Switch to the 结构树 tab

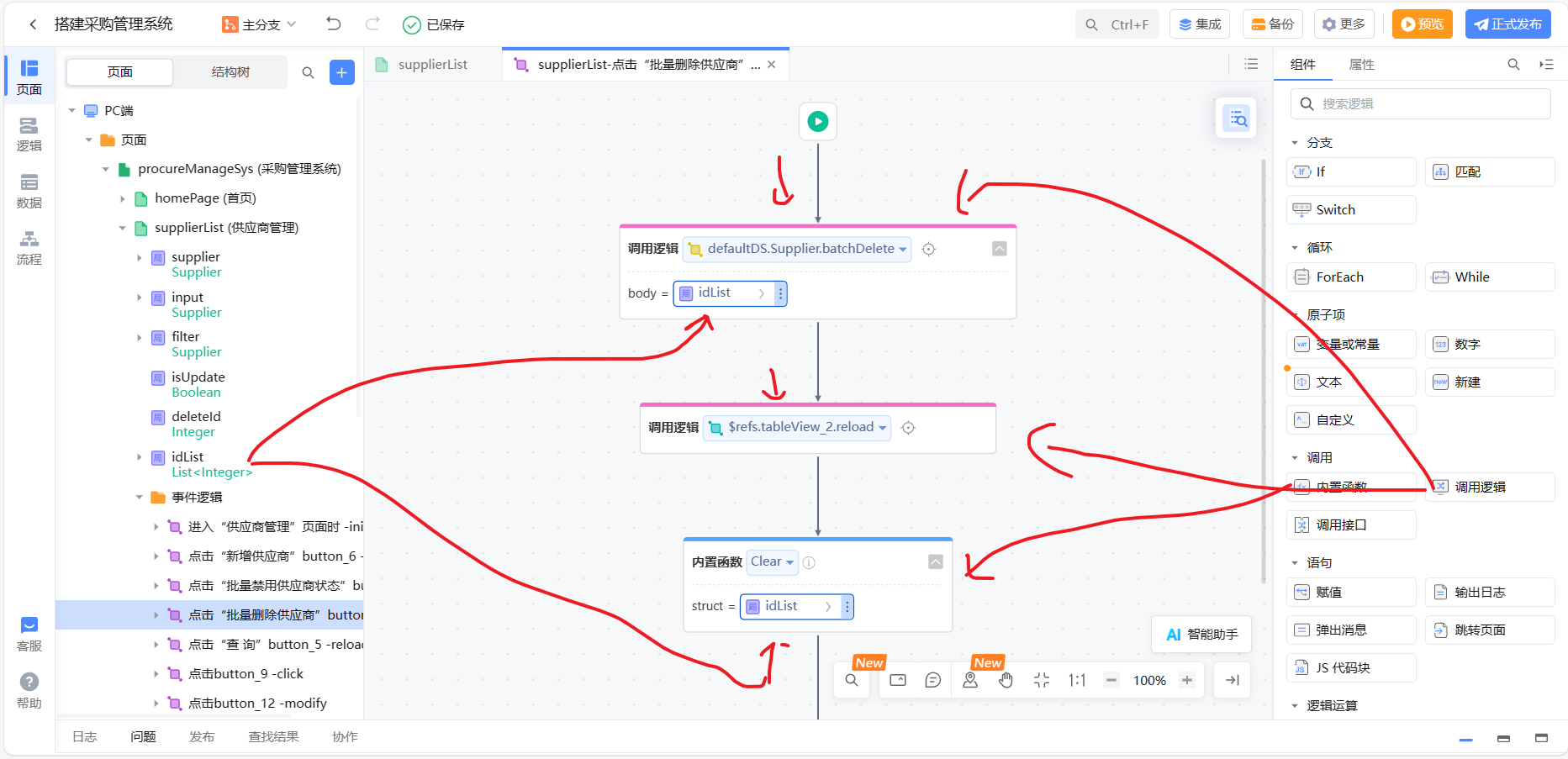230,72
